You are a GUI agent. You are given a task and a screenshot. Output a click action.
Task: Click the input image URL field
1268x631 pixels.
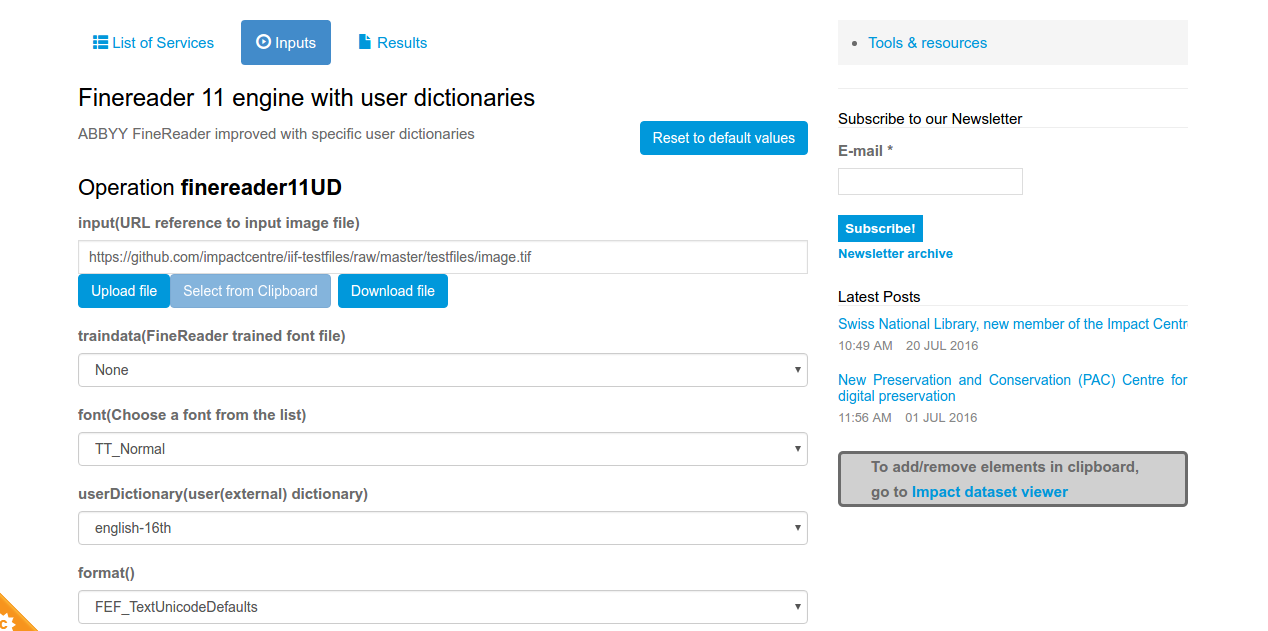coord(443,257)
